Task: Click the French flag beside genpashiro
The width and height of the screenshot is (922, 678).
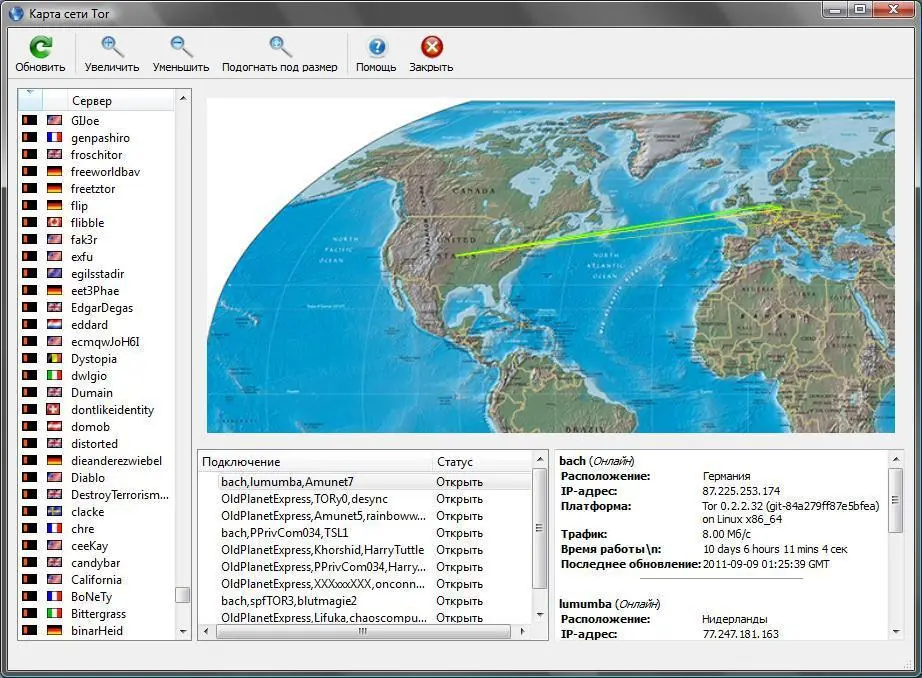Action: [x=54, y=137]
